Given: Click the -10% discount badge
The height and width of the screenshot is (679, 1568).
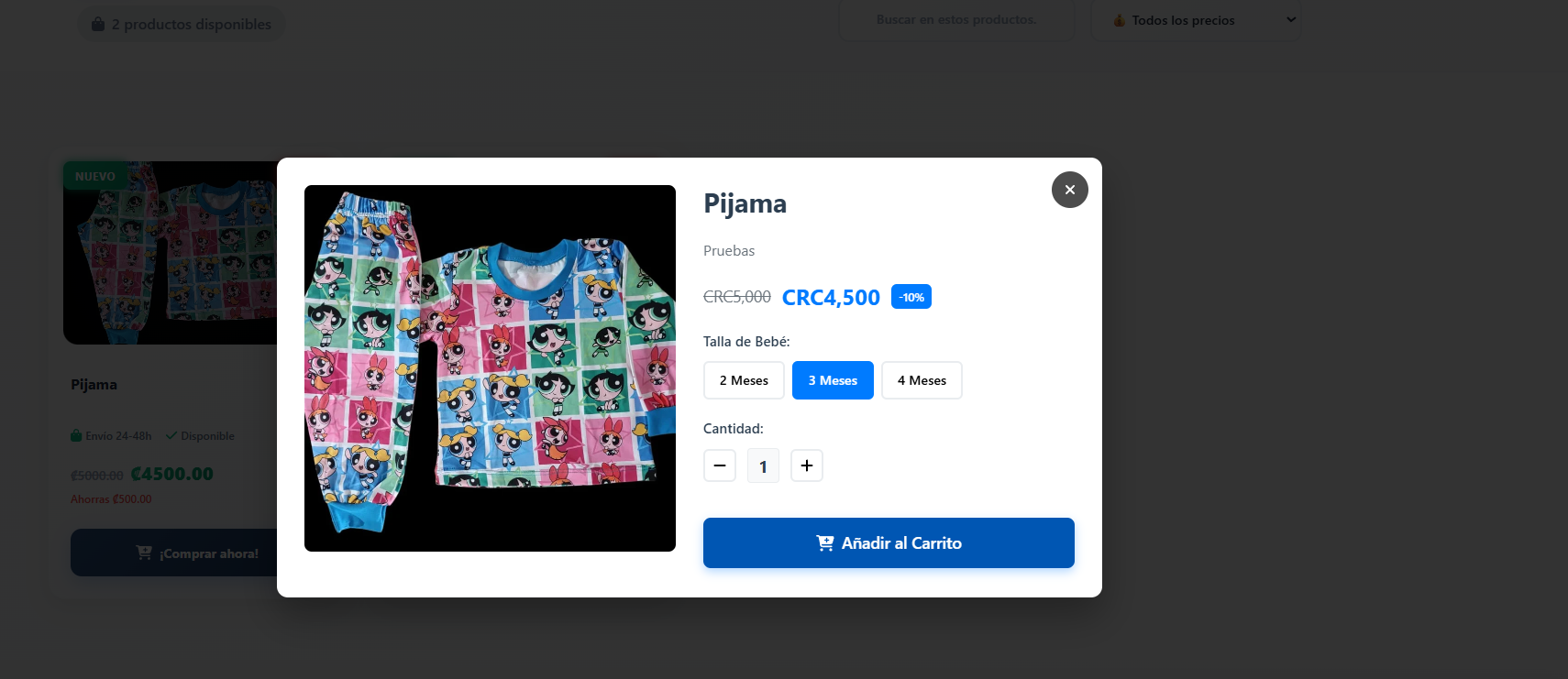Looking at the screenshot, I should tap(911, 297).
